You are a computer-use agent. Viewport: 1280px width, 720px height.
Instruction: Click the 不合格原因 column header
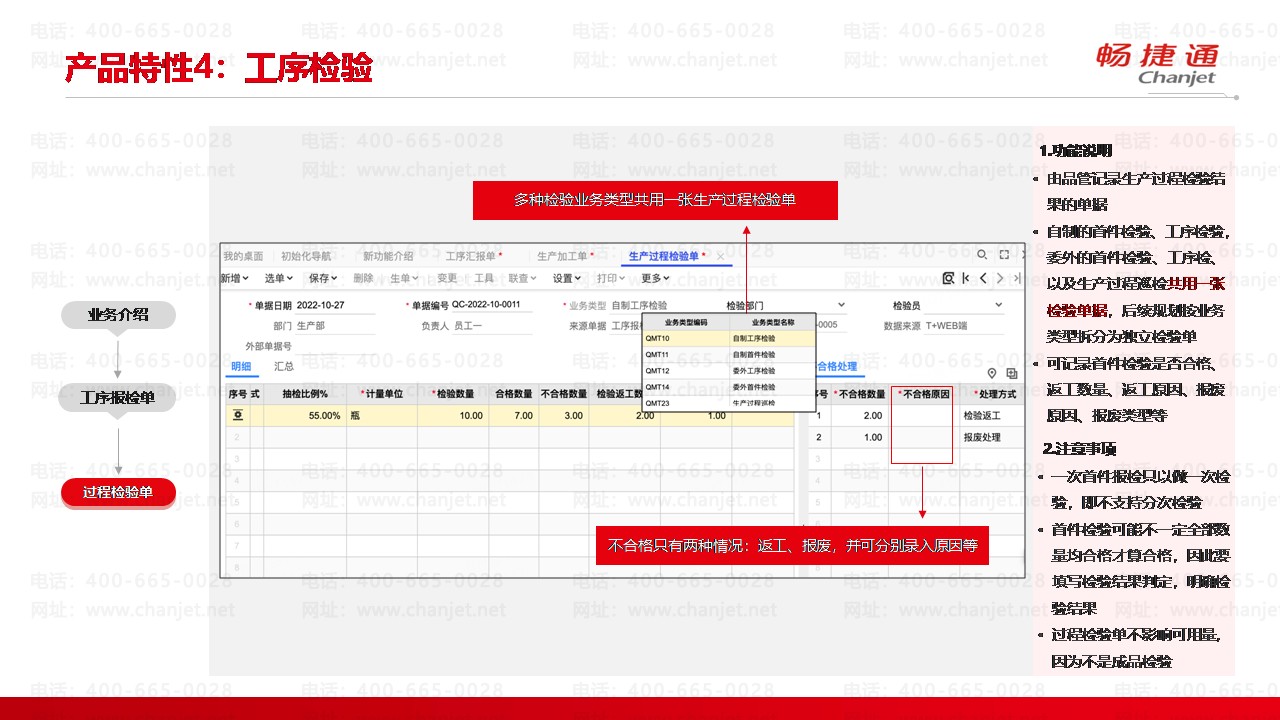click(923, 394)
